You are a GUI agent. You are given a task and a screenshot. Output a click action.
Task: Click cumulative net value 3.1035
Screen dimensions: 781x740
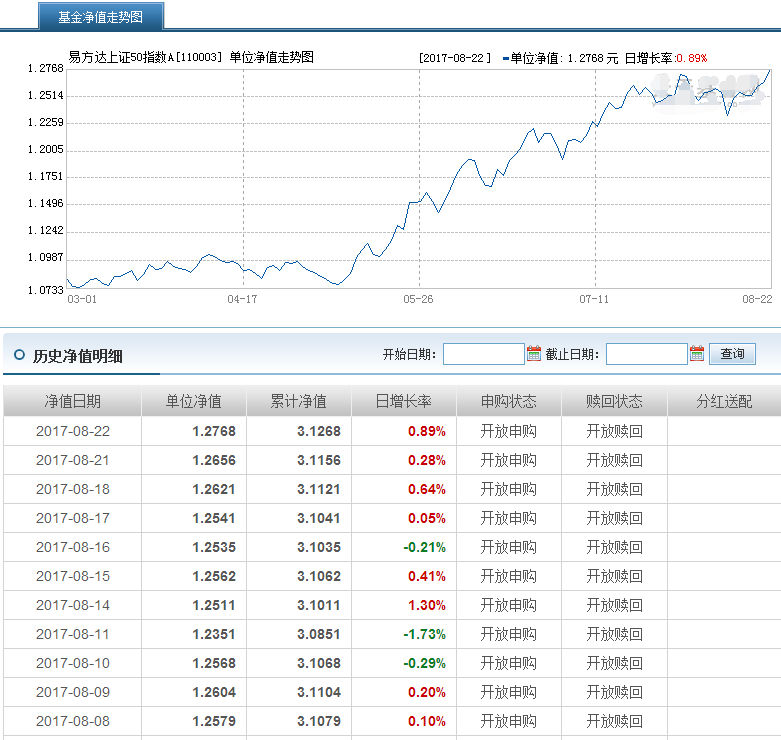click(x=319, y=547)
